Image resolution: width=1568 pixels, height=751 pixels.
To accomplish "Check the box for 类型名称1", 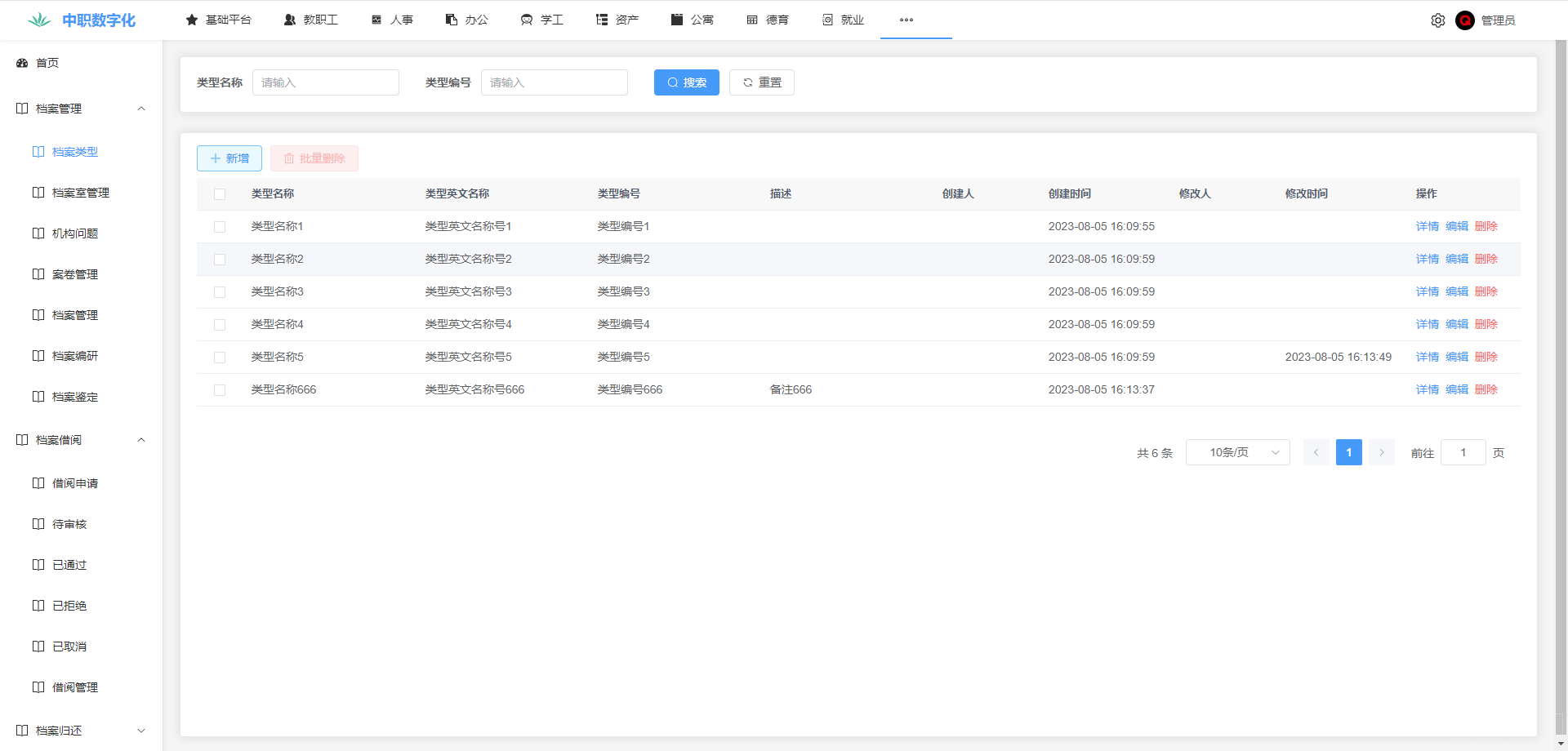I will (220, 227).
